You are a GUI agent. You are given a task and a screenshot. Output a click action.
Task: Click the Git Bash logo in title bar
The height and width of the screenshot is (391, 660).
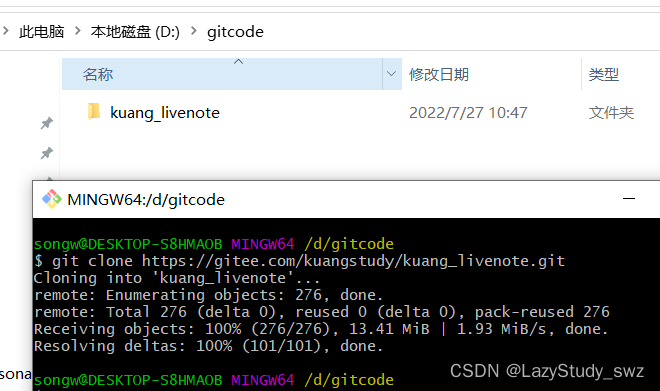click(52, 199)
